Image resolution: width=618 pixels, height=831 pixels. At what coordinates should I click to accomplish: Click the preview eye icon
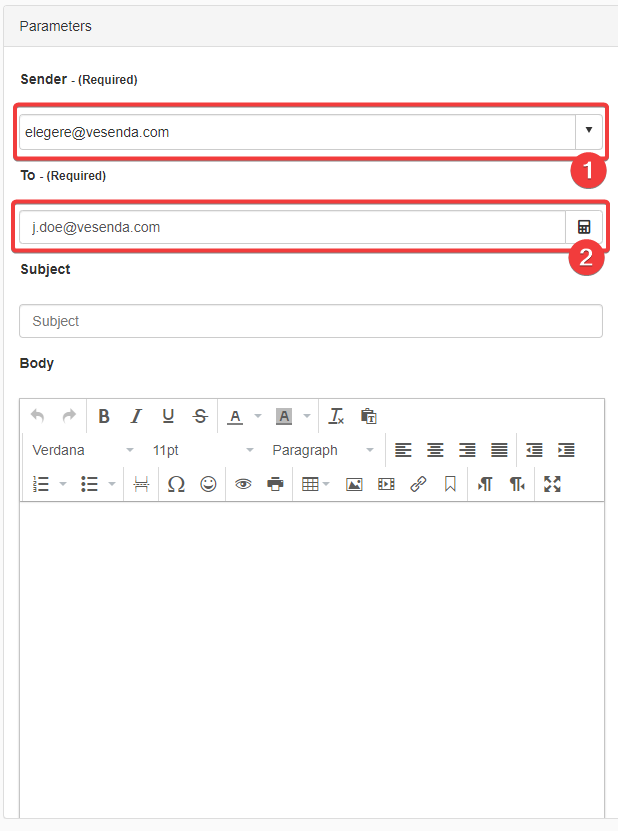(243, 484)
